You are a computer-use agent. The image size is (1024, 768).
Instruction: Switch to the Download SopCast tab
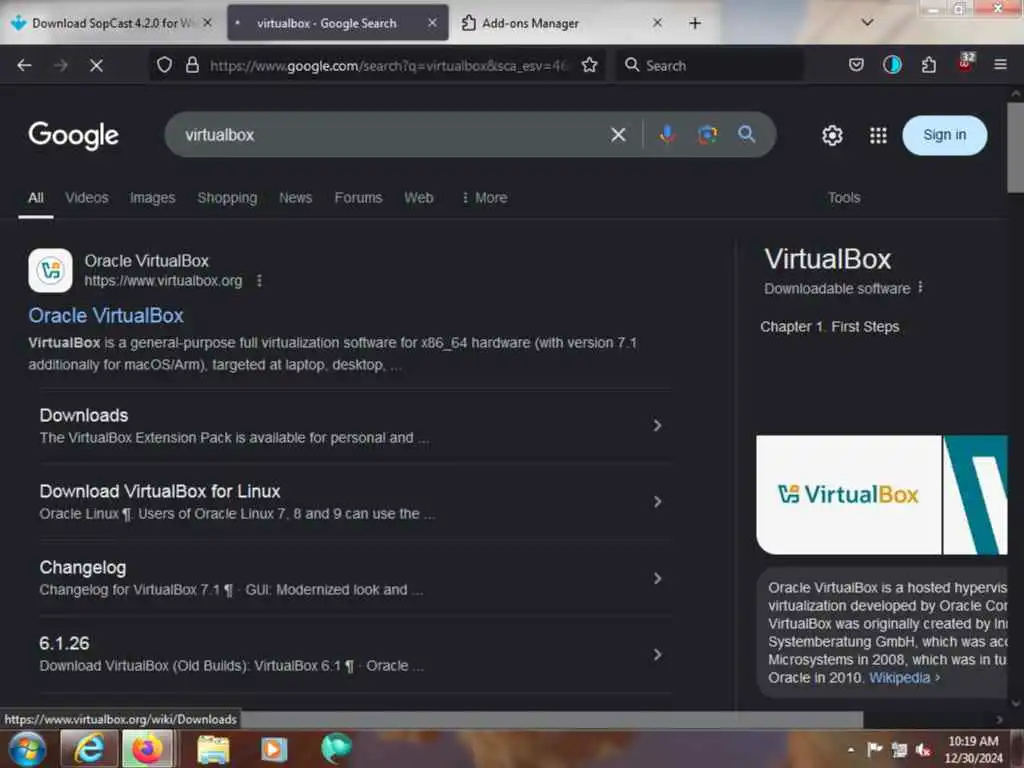[x=112, y=23]
